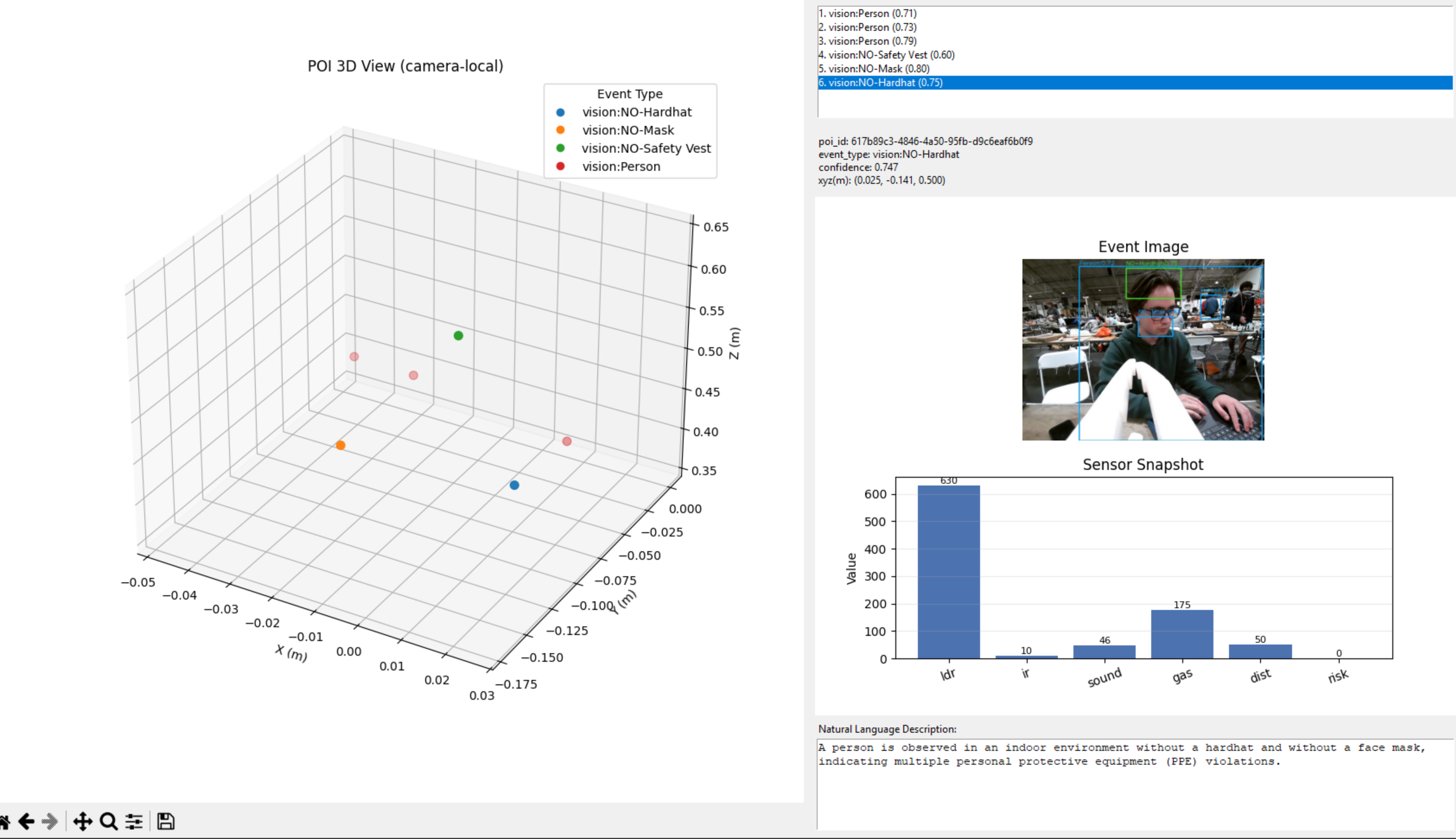Image resolution: width=1456 pixels, height=839 pixels.
Task: Click the blue NO-Hardhat point in plot
Action: 515,485
